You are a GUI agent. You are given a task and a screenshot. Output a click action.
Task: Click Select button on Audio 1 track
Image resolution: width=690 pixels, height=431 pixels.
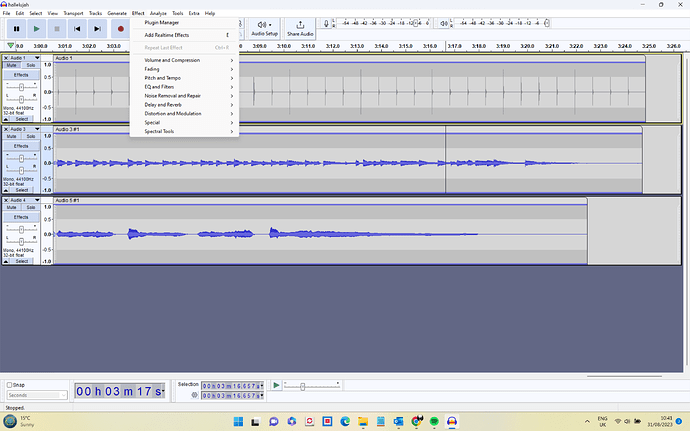click(x=22, y=119)
